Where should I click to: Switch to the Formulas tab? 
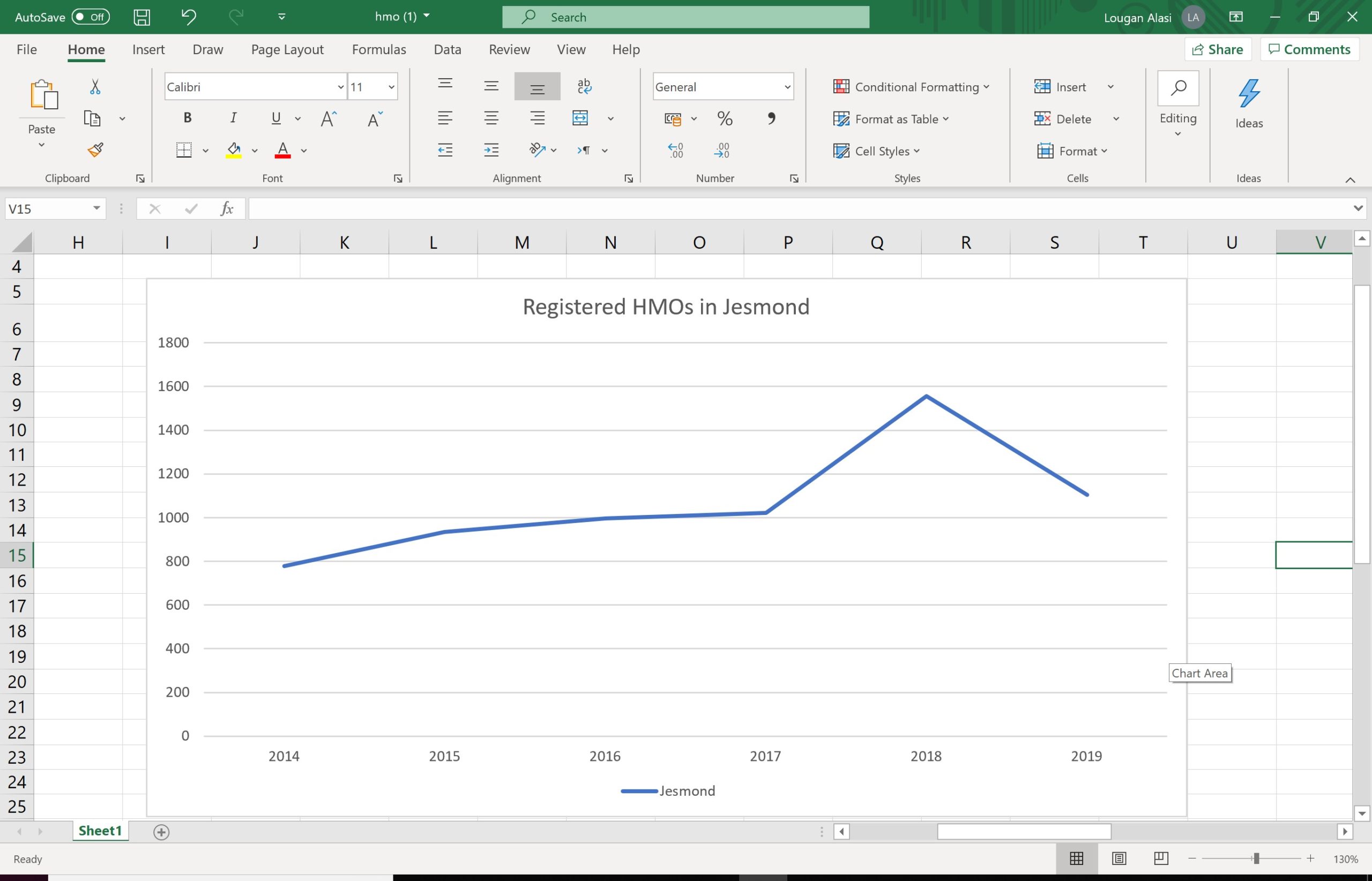(379, 50)
